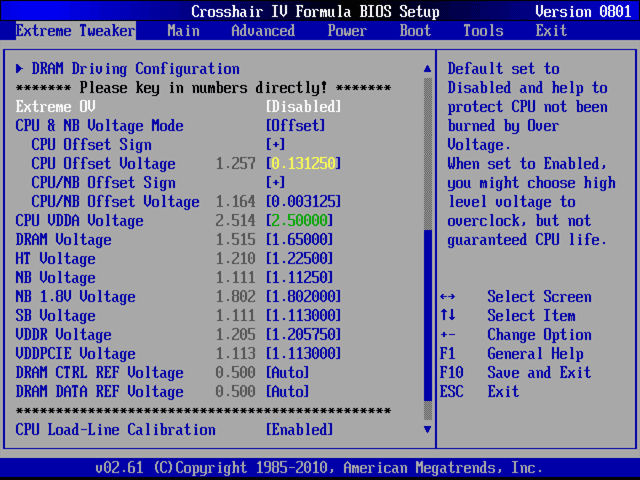Click the scrollbar up arrow
640x480 pixels.
click(428, 69)
